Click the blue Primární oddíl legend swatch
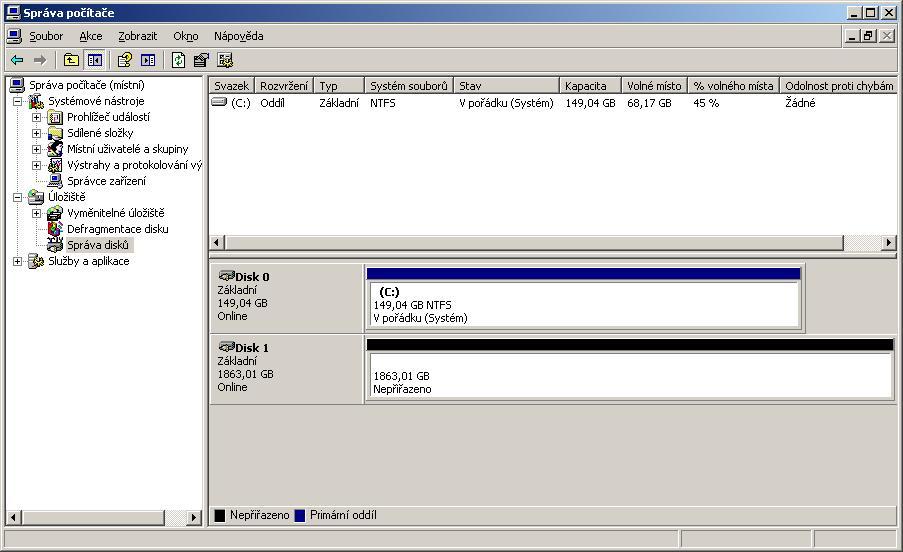This screenshot has width=903, height=552. click(x=299, y=515)
